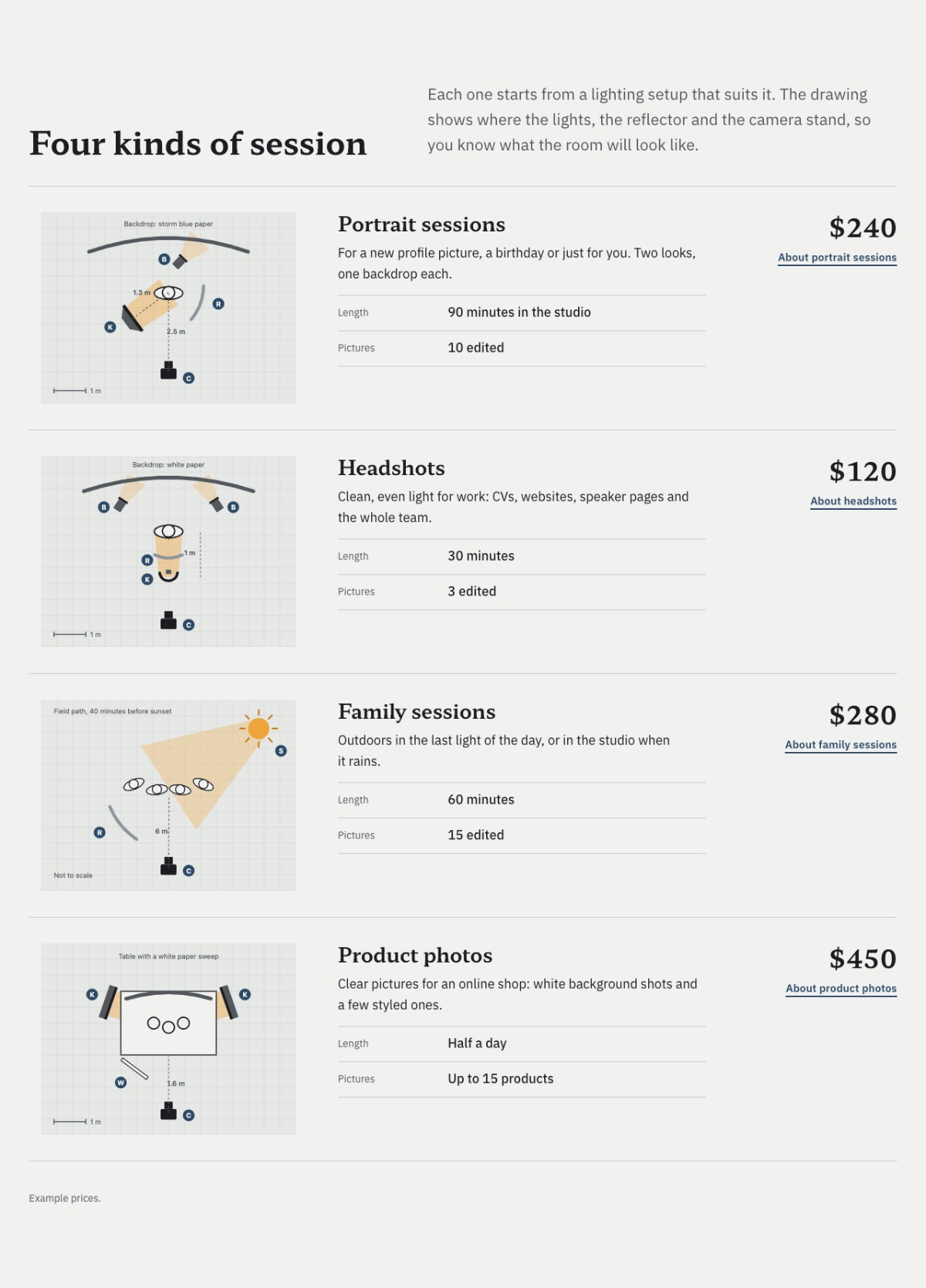
Task: Click the camera icon in headshots diagram
Action: click(168, 621)
